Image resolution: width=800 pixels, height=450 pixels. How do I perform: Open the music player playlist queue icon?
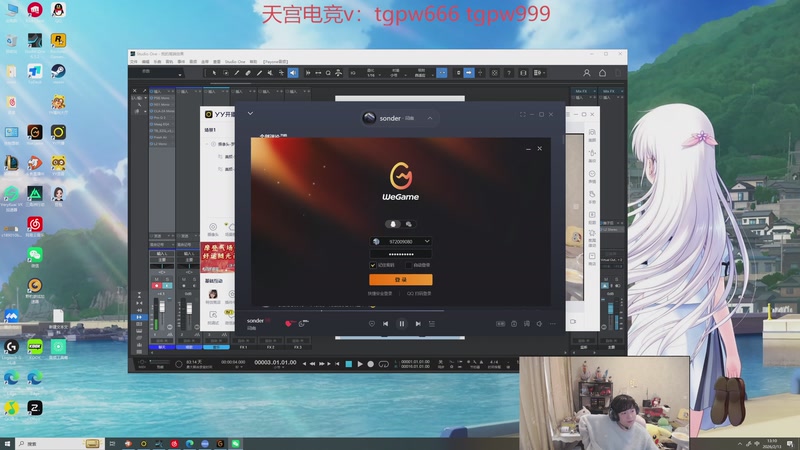pos(432,323)
